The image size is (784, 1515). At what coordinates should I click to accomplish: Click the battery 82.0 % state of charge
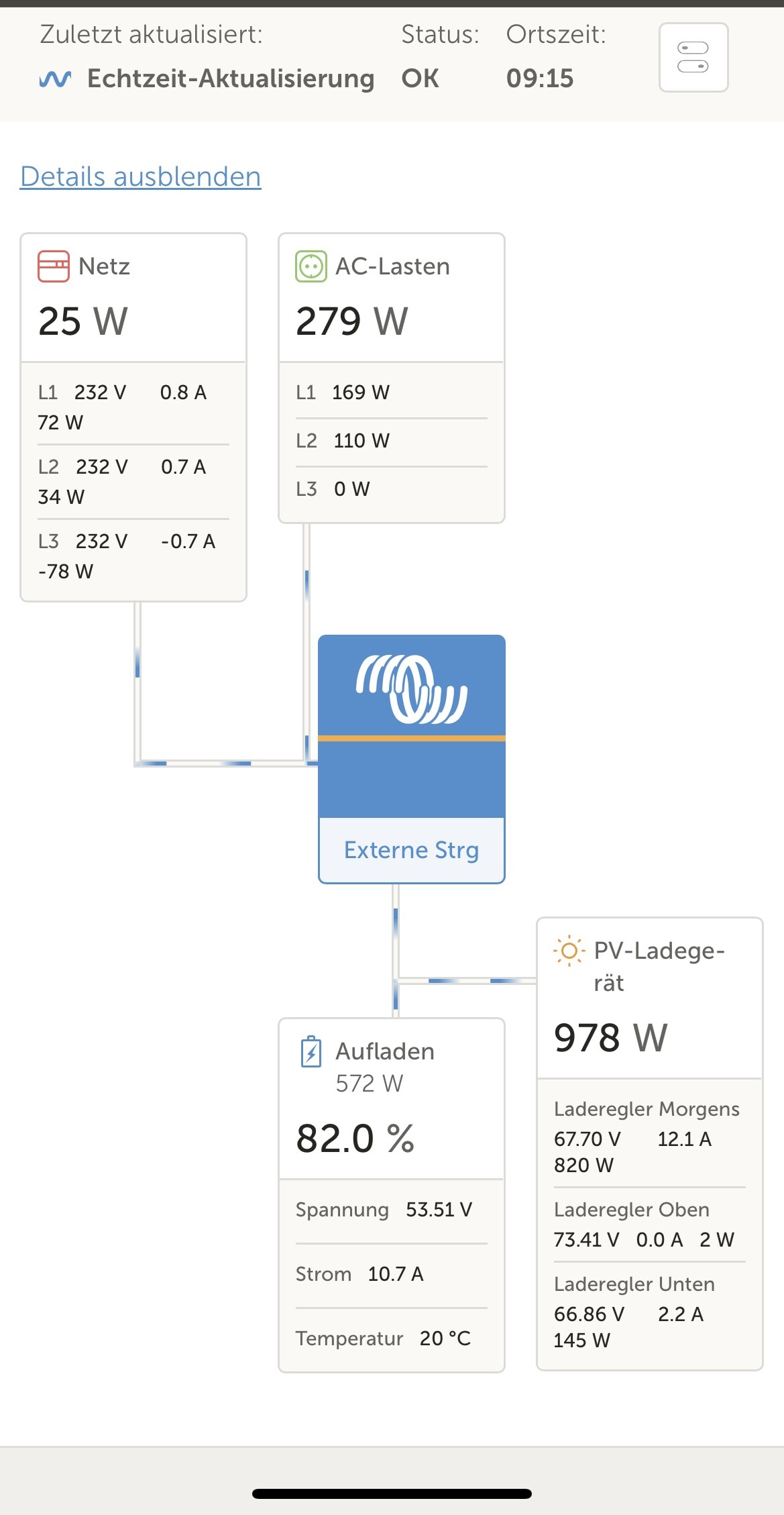pyautogui.click(x=355, y=1139)
